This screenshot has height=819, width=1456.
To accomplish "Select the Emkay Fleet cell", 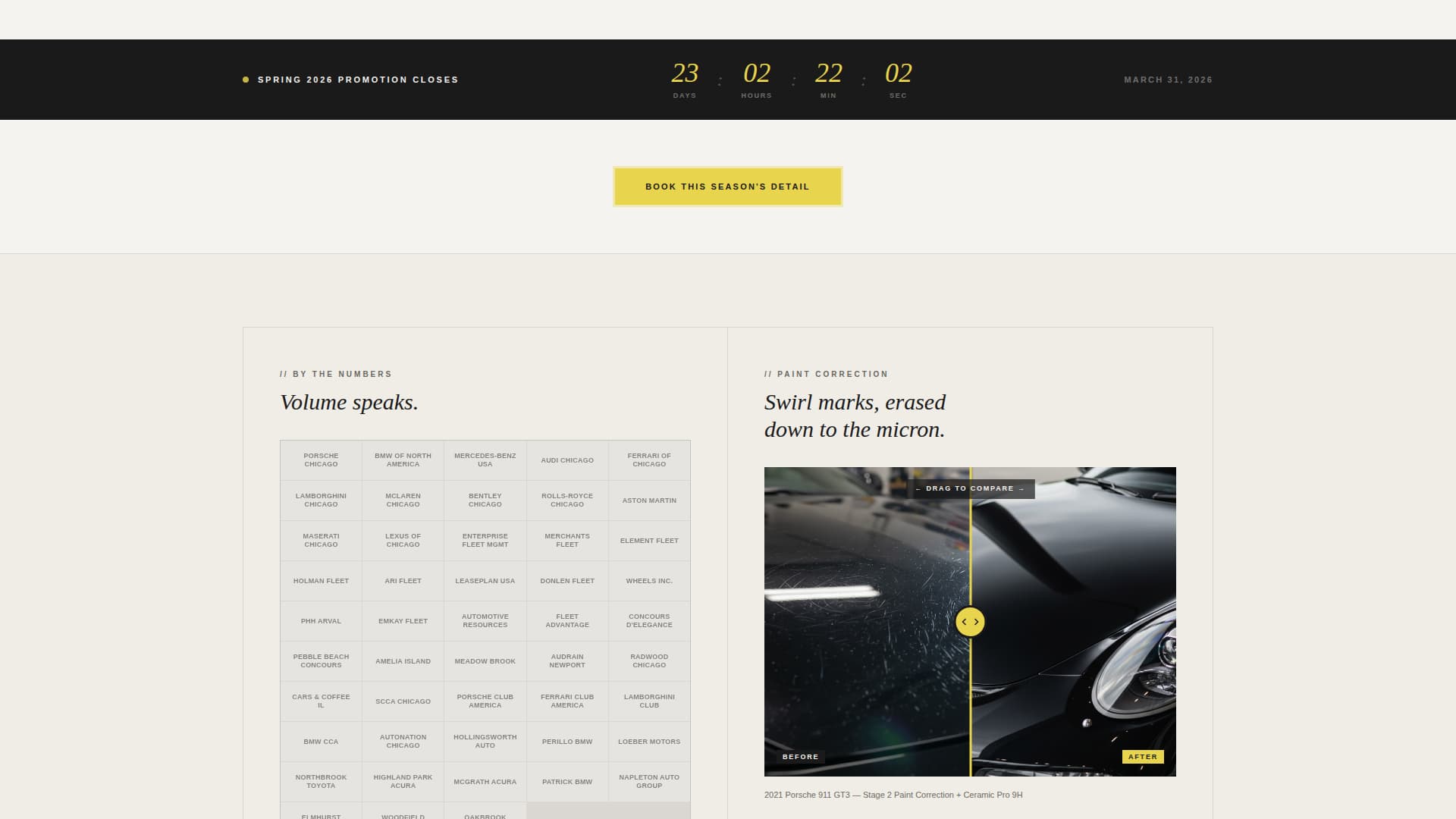I will [403, 621].
